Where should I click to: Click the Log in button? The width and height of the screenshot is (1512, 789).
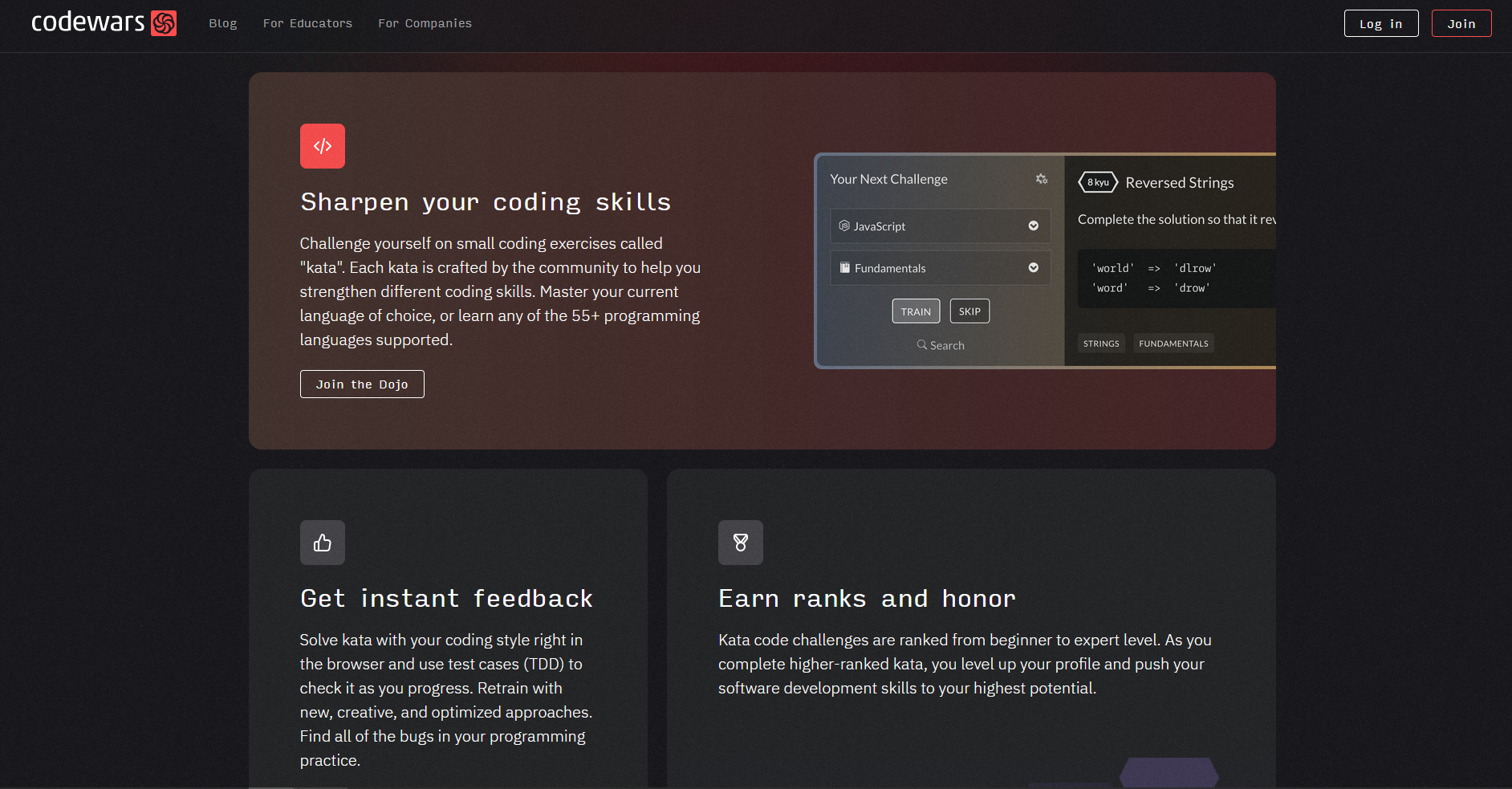click(x=1381, y=23)
